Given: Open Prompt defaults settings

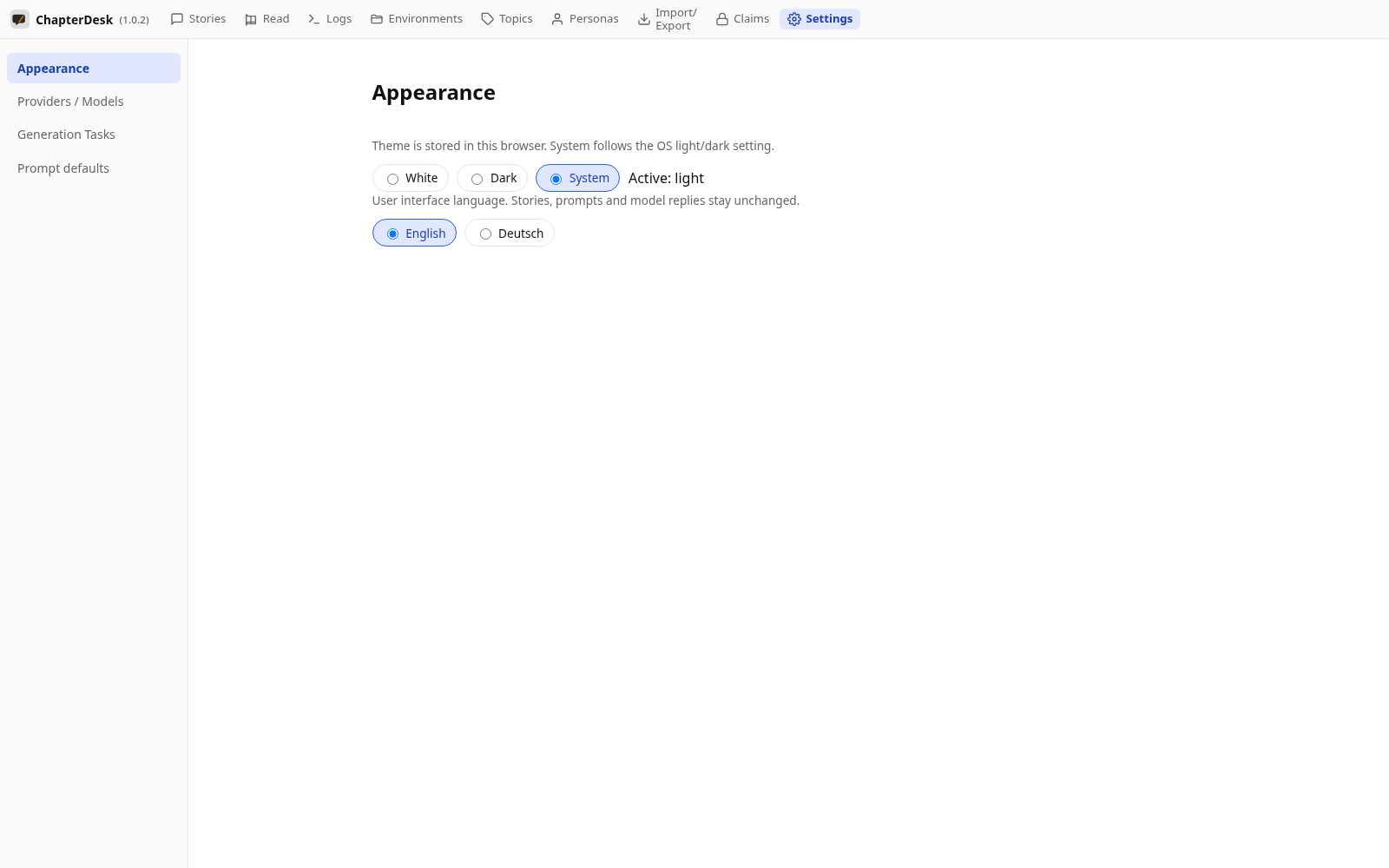Looking at the screenshot, I should [x=94, y=168].
